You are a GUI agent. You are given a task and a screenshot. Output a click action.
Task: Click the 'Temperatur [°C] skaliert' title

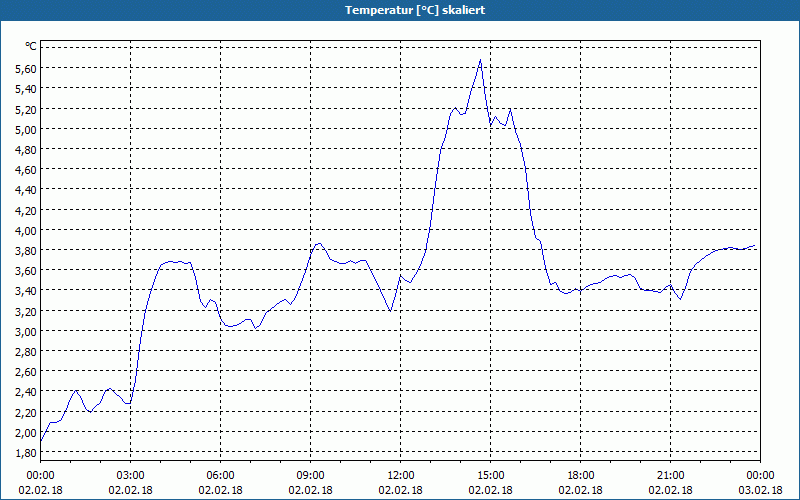[415, 10]
